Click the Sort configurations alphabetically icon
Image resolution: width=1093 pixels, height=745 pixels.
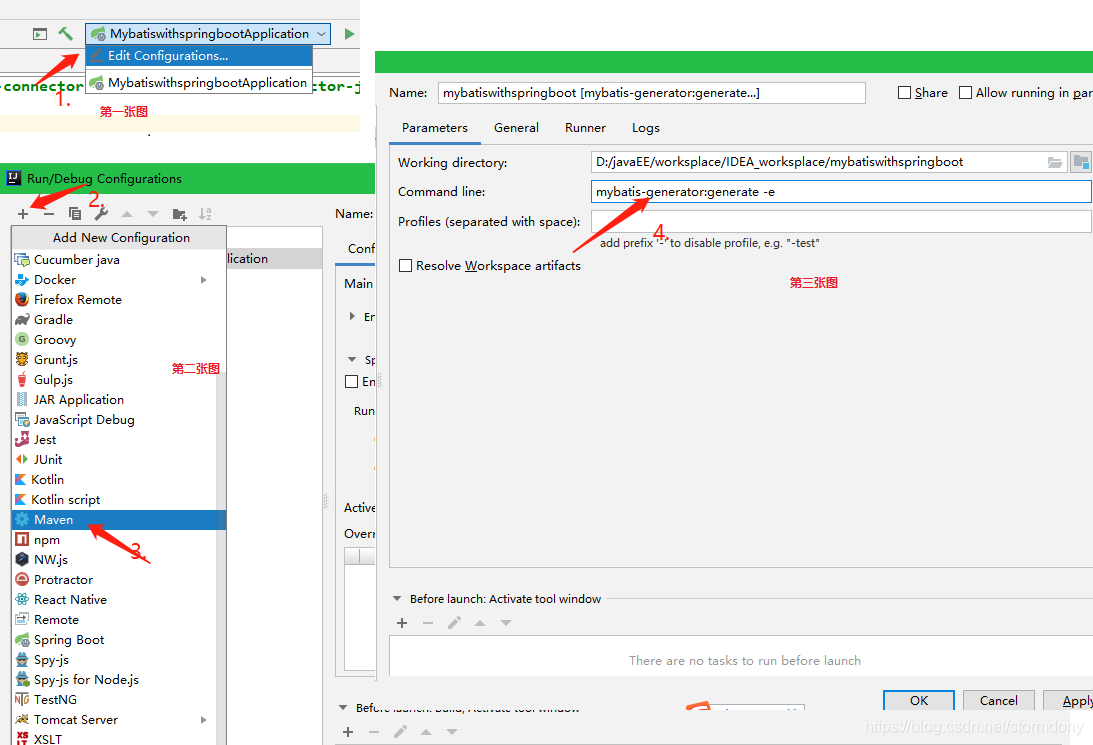tap(205, 214)
